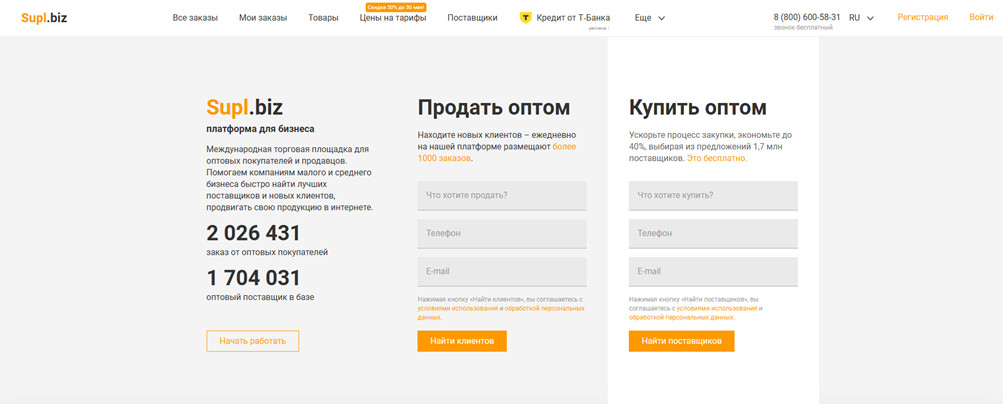Click the Найти поставщиков button
The image size is (1003, 404).
click(681, 341)
